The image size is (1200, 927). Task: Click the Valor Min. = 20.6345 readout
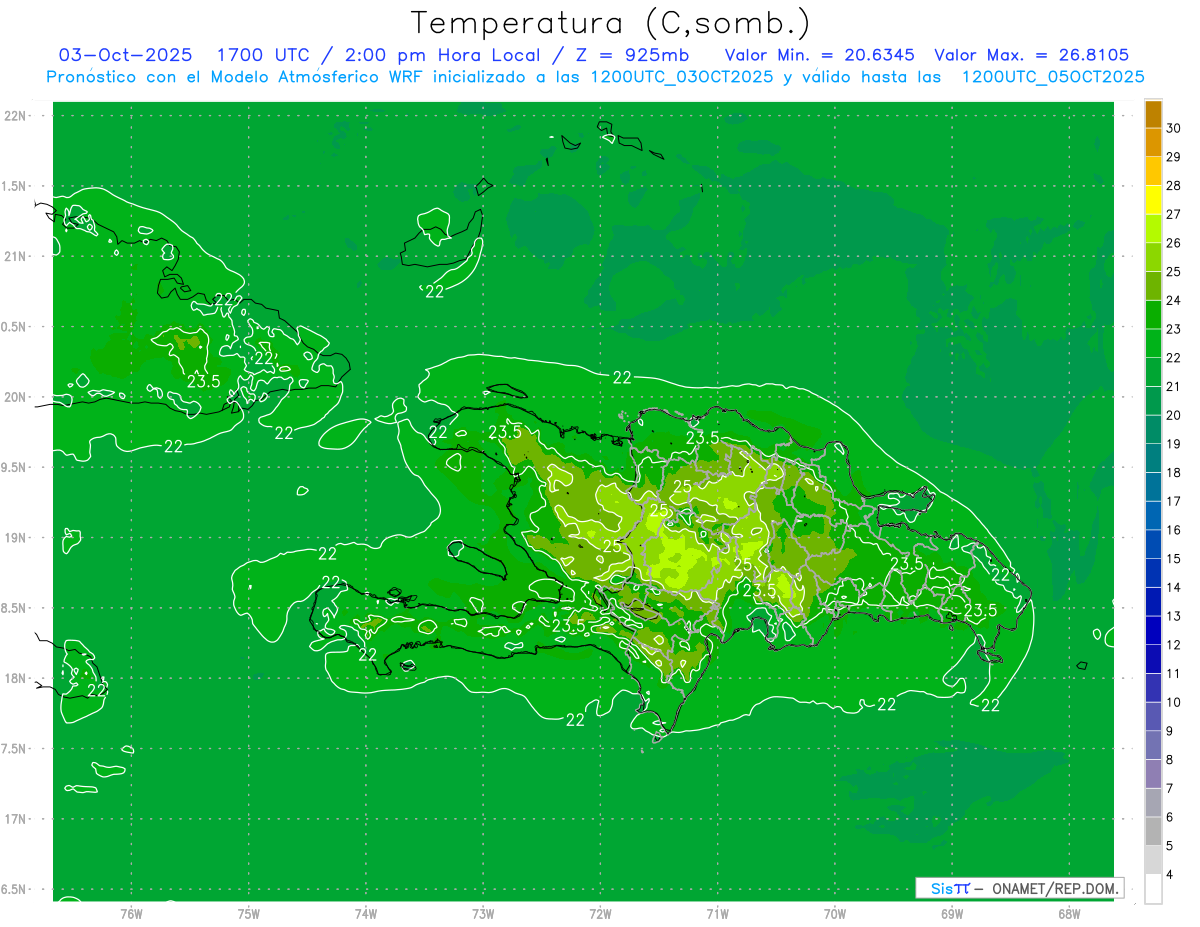[819, 55]
